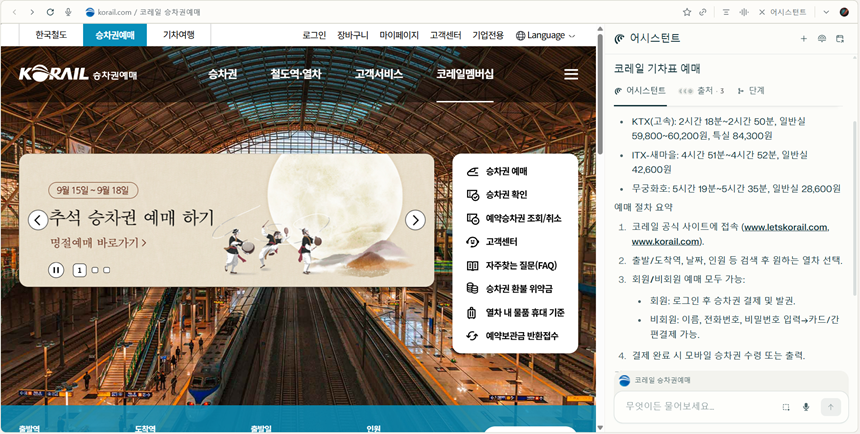Select the 승차권예매 top tab
The height and width of the screenshot is (434, 860).
click(x=115, y=35)
